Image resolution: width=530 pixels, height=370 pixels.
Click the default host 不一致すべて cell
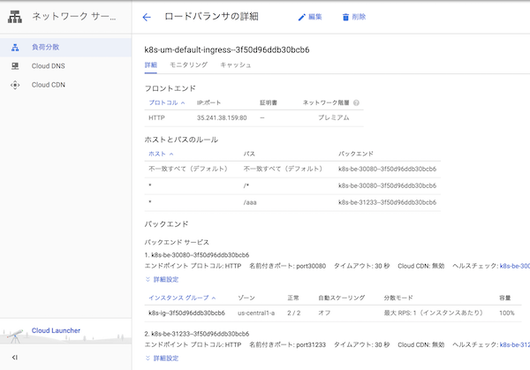[188, 169]
